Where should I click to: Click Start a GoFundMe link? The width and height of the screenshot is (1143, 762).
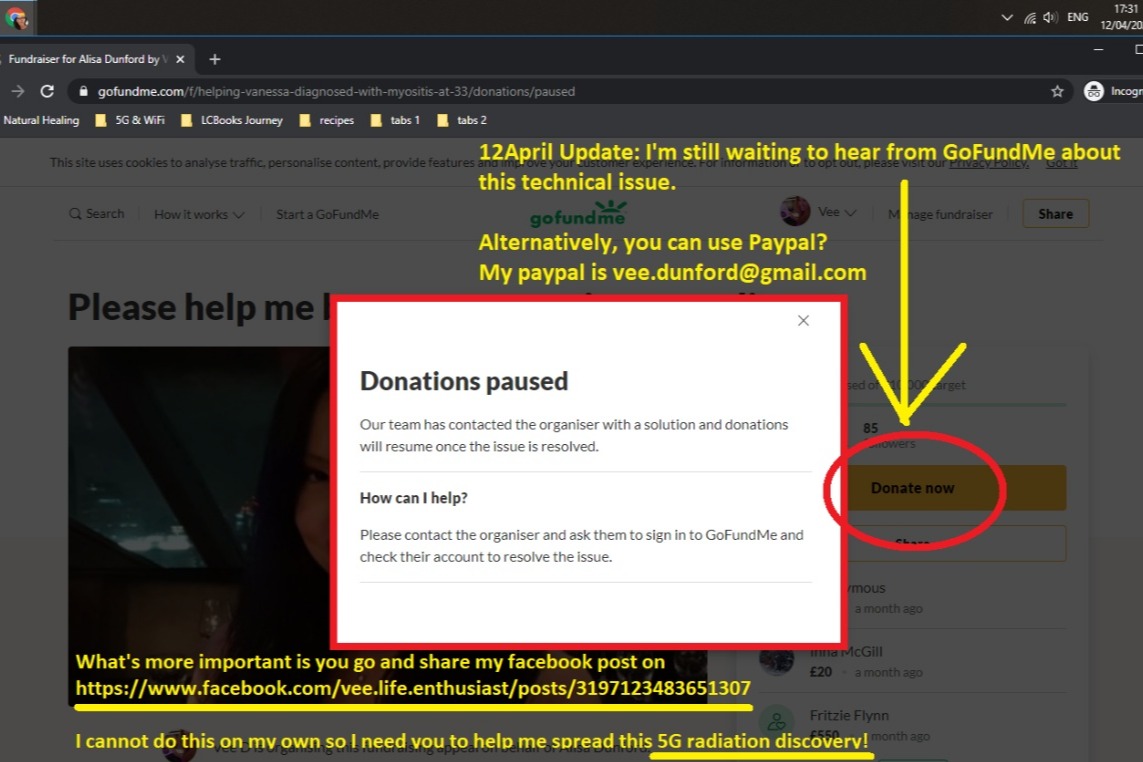[327, 214]
